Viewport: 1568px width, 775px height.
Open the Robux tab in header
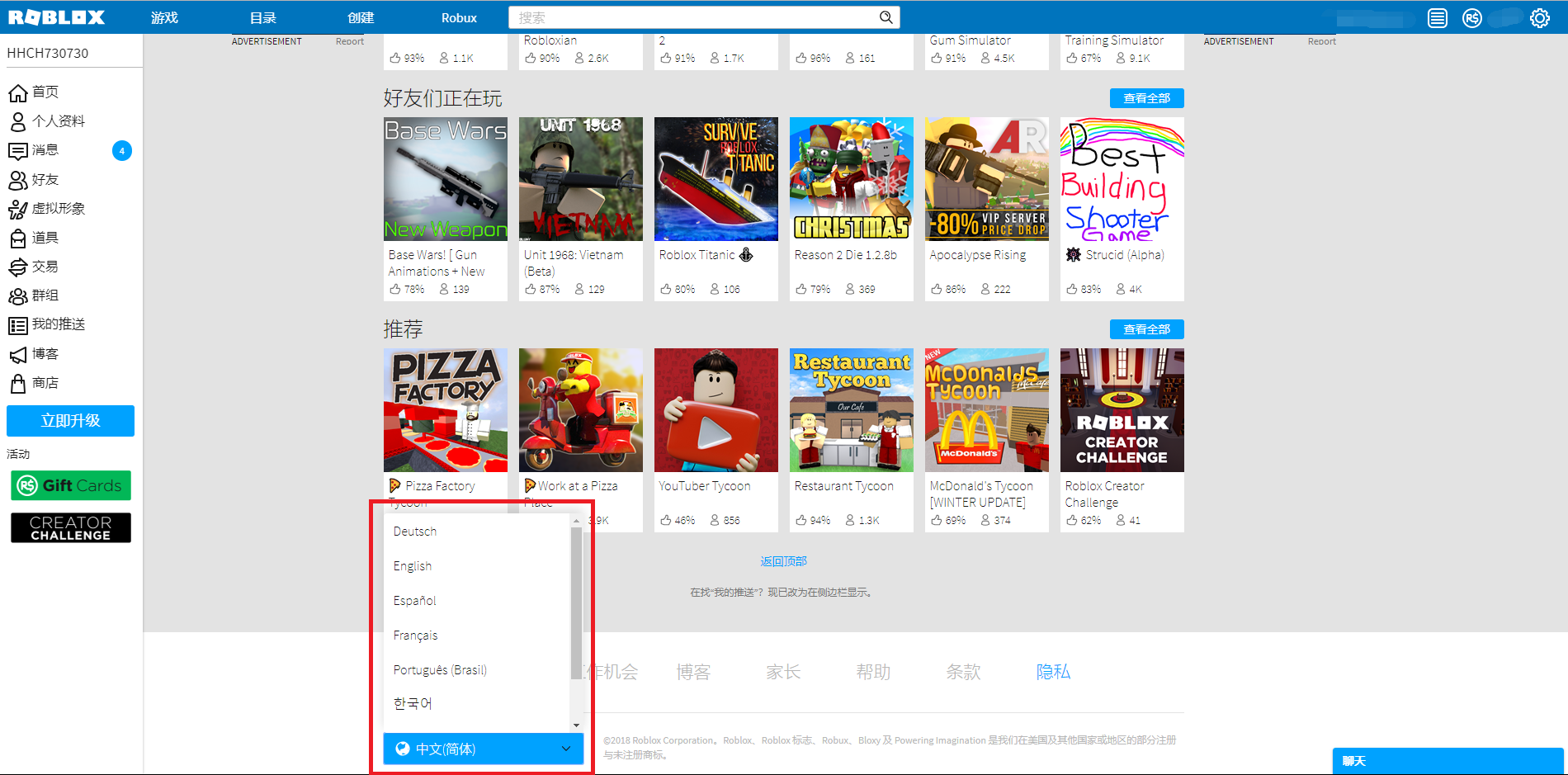459,17
